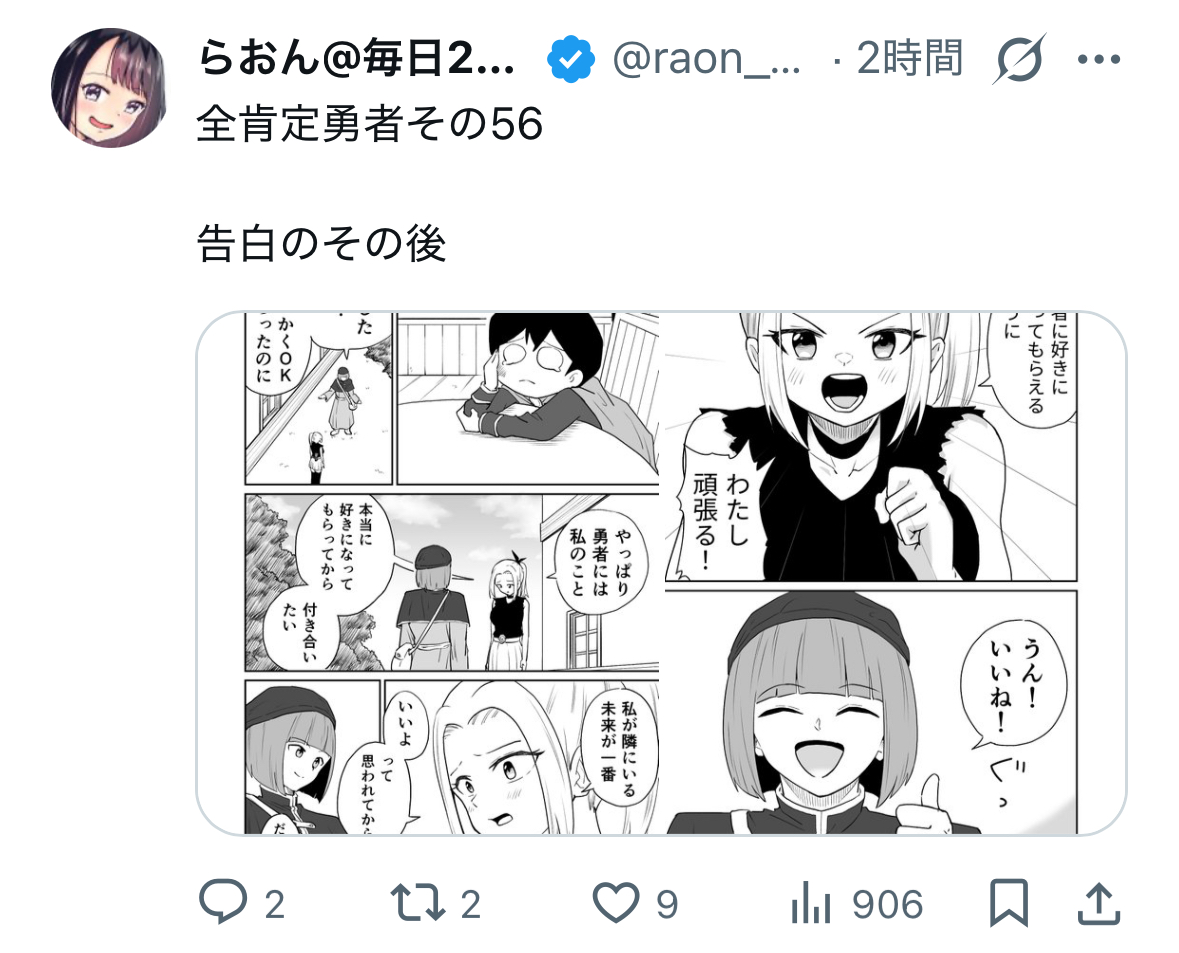The height and width of the screenshot is (953, 1179).
Task: Open the author's profile avatar
Action: (x=109, y=87)
